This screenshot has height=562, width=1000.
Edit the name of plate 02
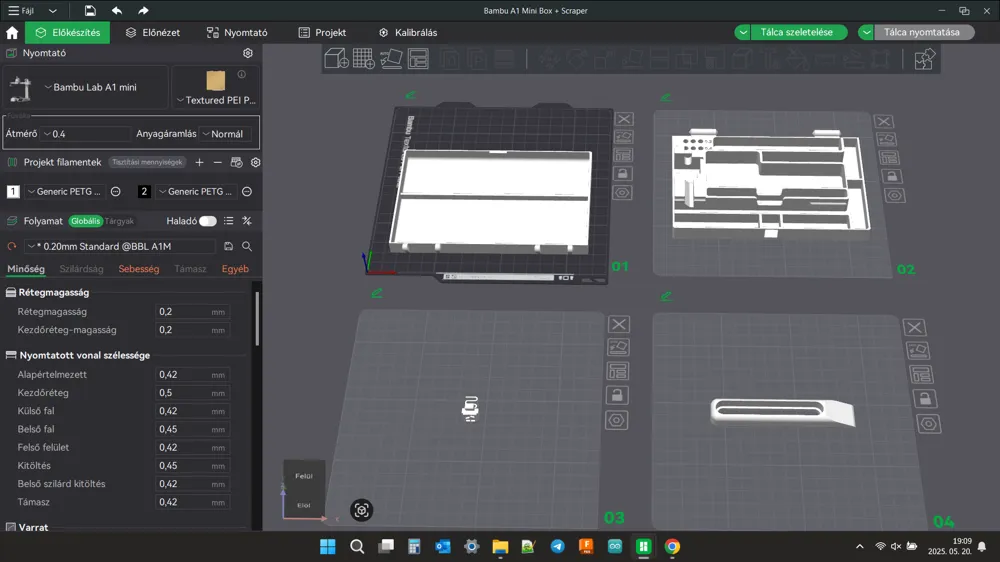(x=665, y=97)
